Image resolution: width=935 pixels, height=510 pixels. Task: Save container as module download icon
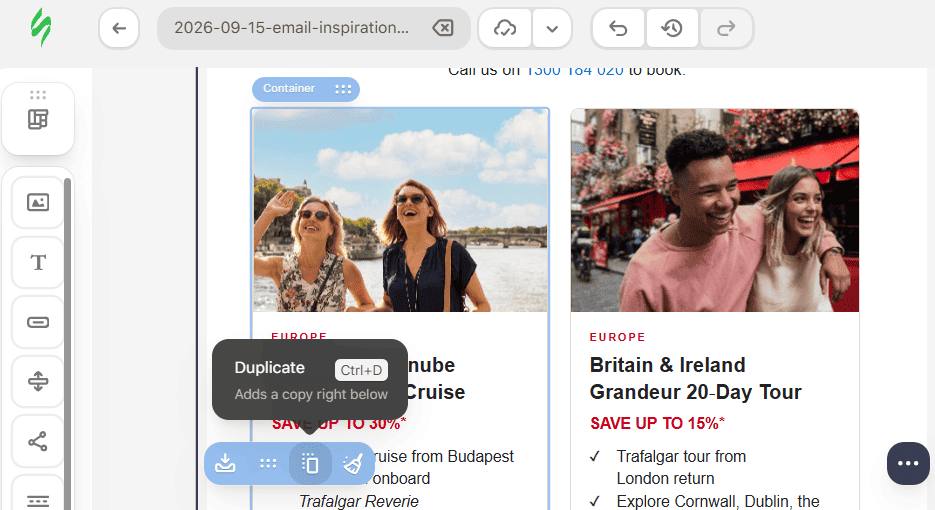(225, 463)
